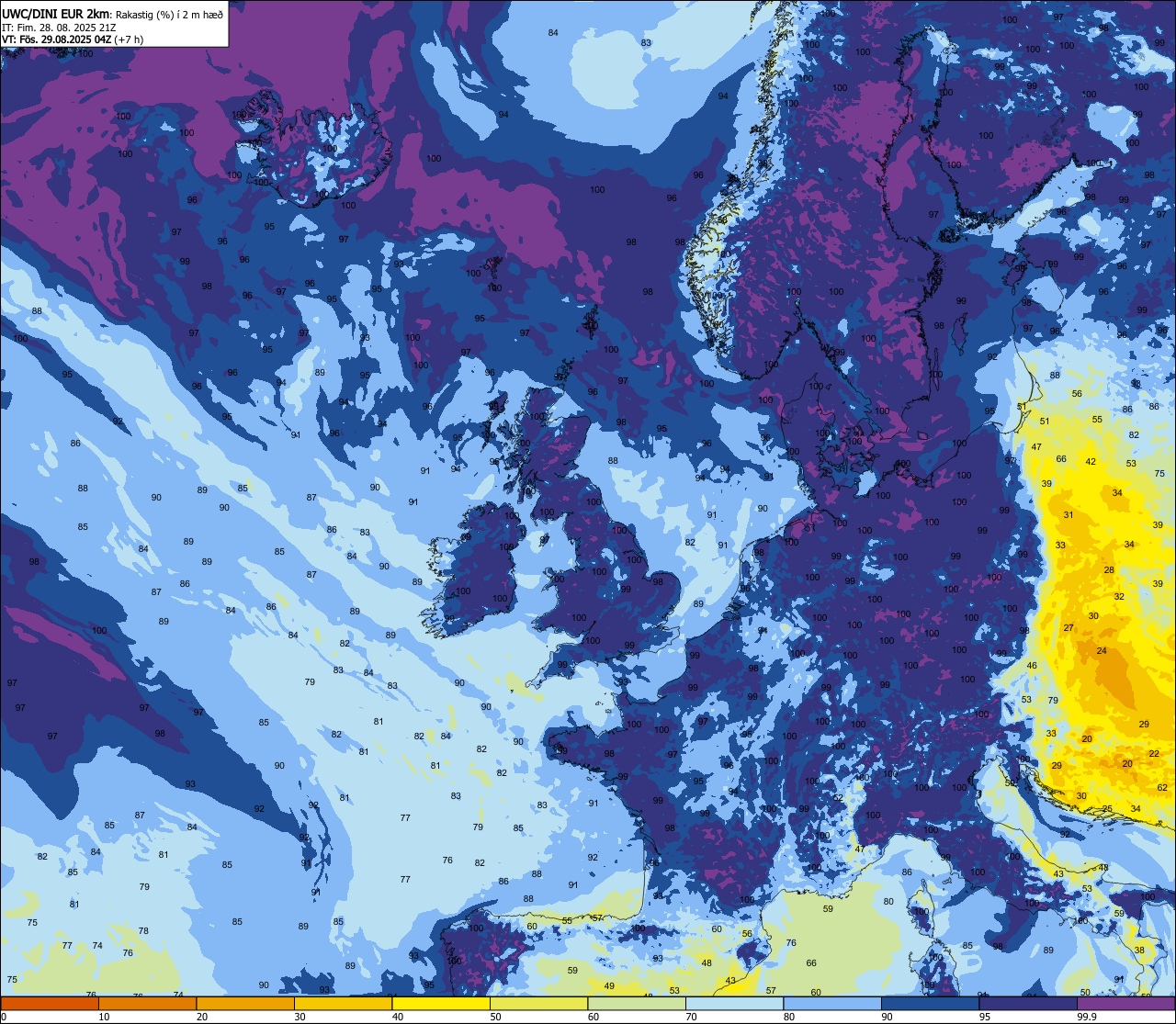Pick the pale yellow 50-60 legend swatch

point(538,1004)
